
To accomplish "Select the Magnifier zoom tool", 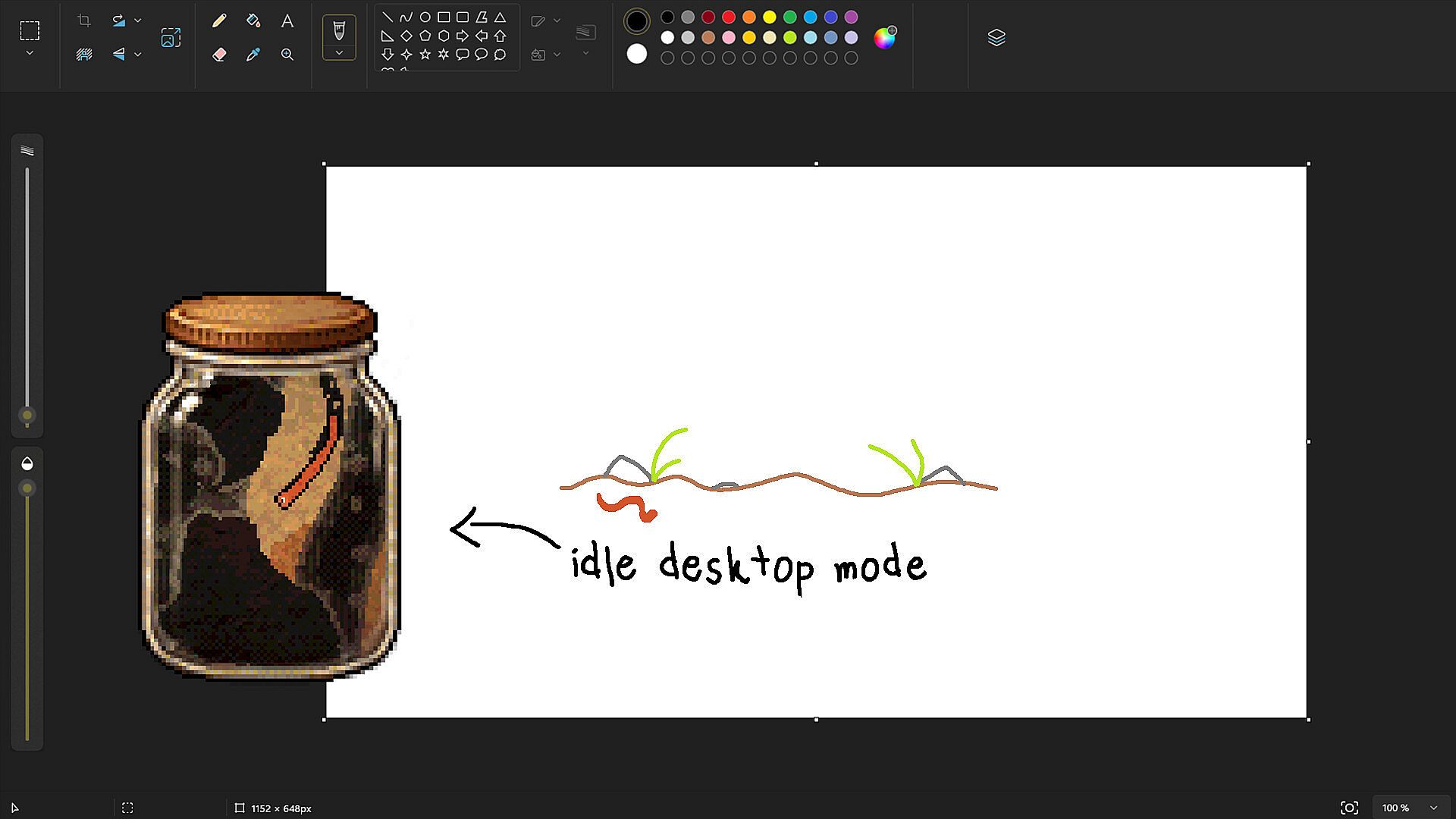I will click(287, 55).
